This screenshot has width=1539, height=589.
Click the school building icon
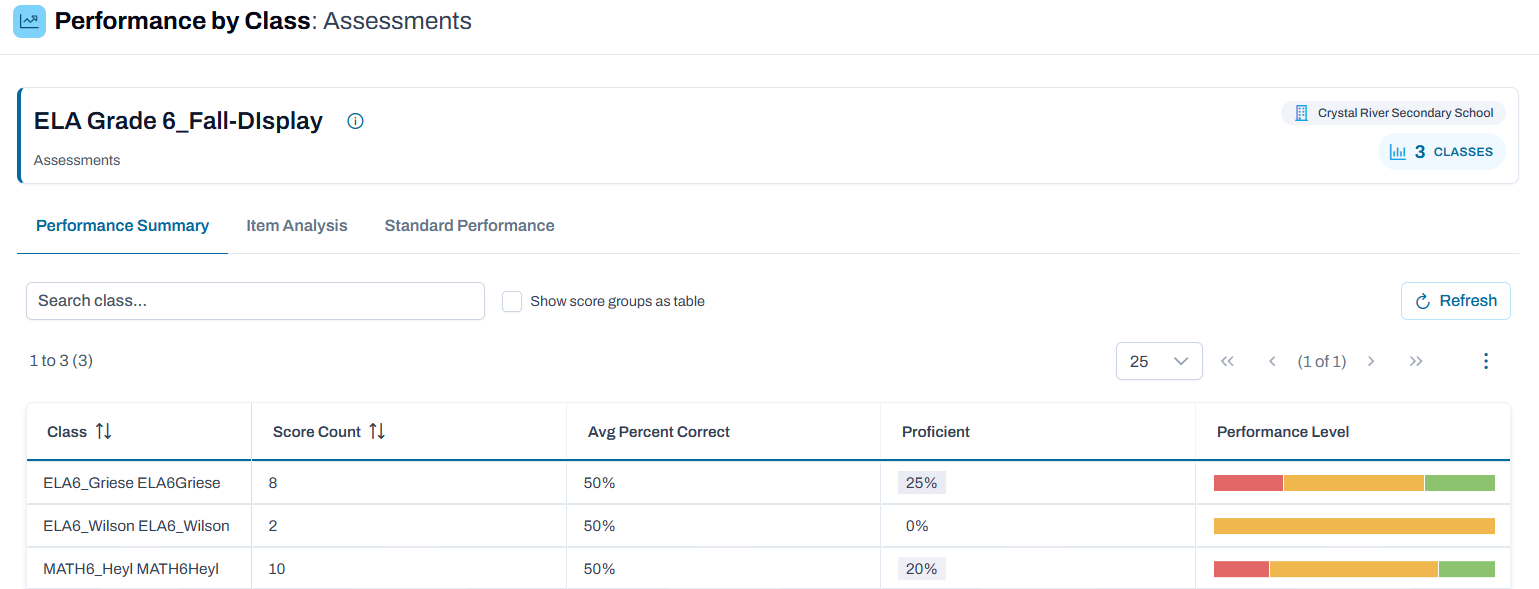pyautogui.click(x=1301, y=113)
